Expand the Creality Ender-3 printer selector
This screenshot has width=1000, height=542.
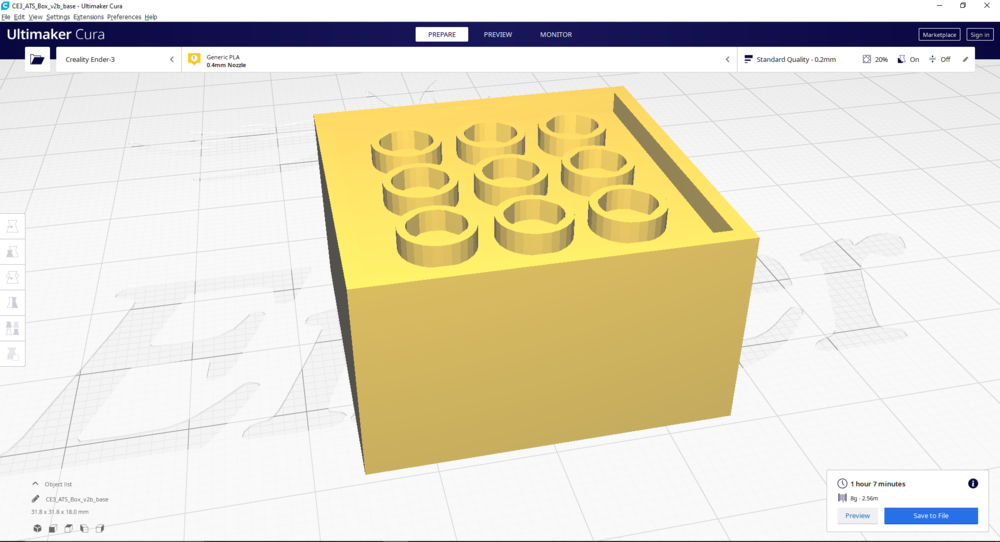[x=119, y=59]
